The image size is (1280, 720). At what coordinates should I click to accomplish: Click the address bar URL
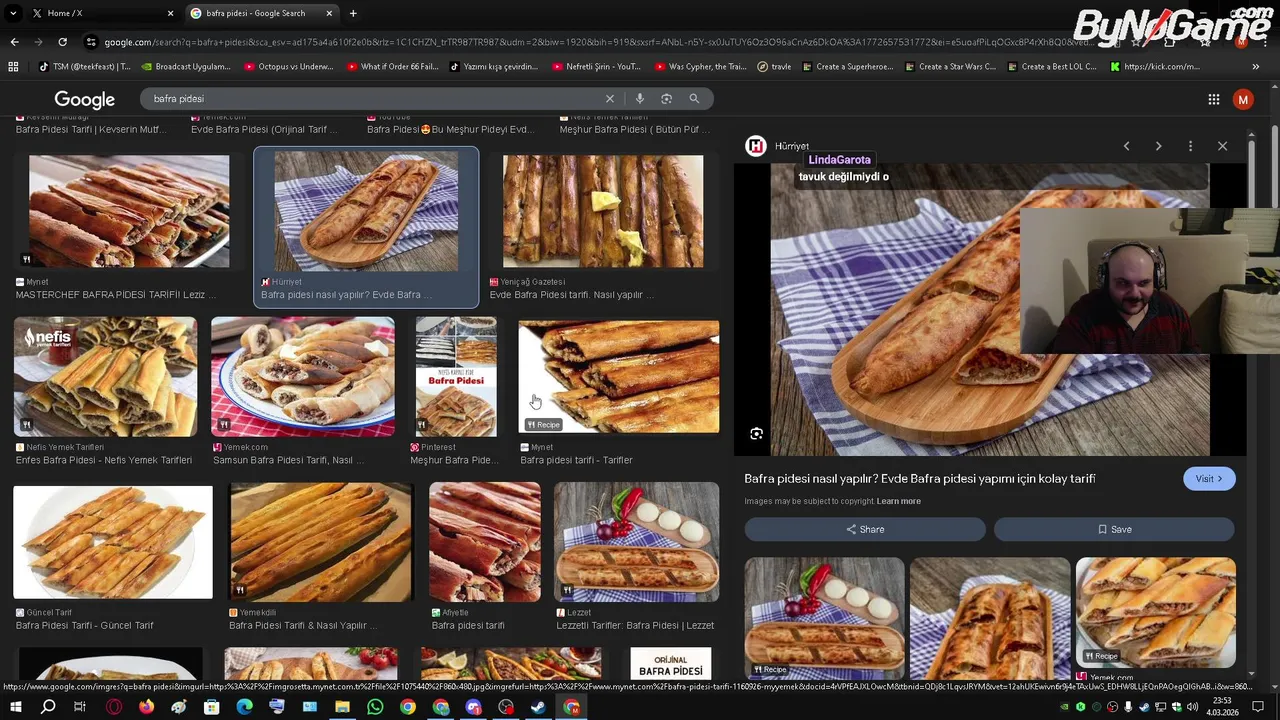coord(600,42)
